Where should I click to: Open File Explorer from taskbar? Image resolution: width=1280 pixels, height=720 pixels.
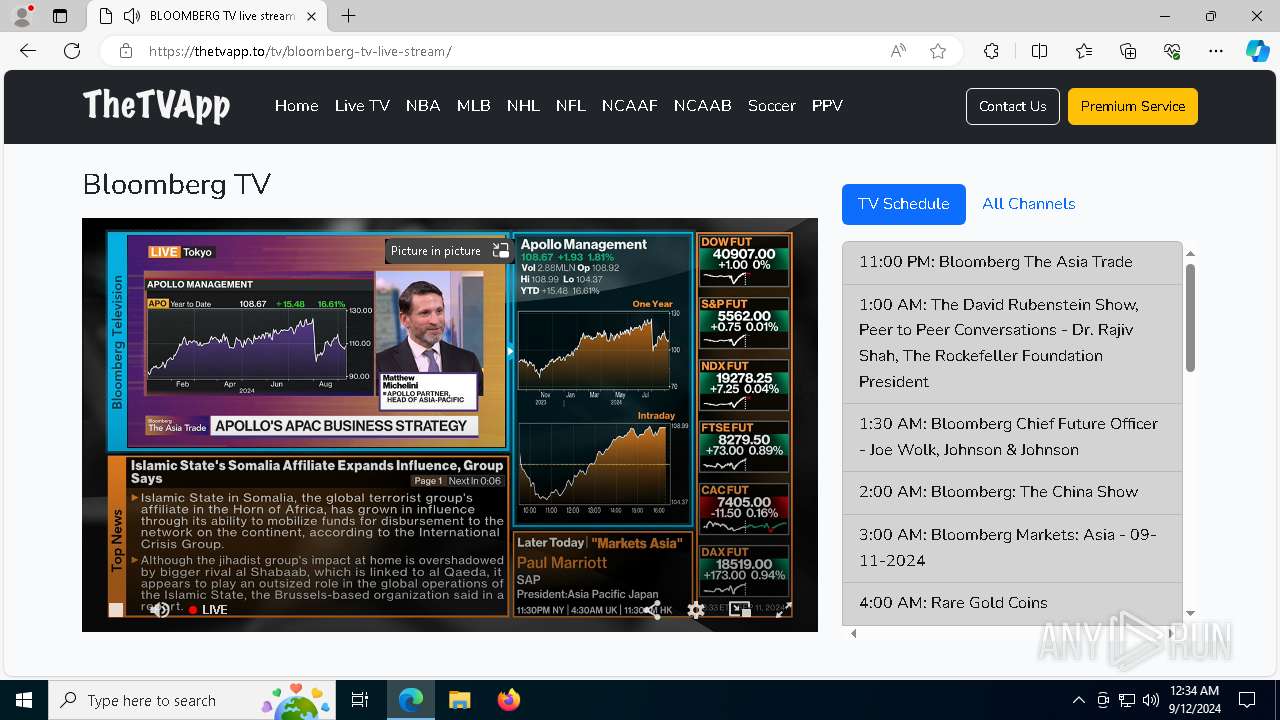point(459,700)
